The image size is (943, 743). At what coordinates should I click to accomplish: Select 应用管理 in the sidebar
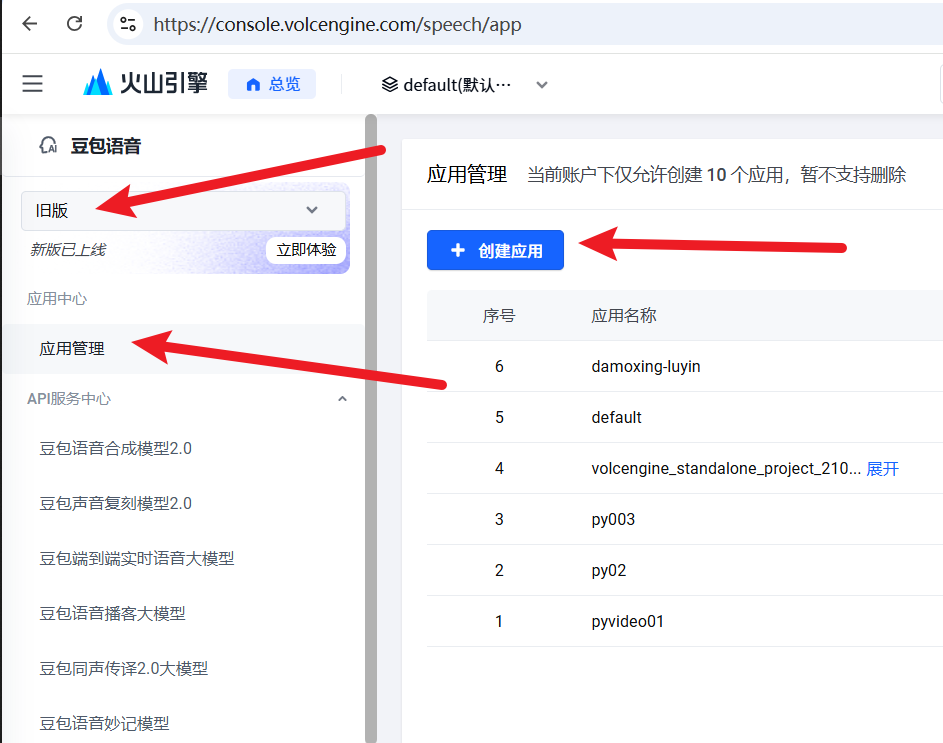(x=72, y=349)
